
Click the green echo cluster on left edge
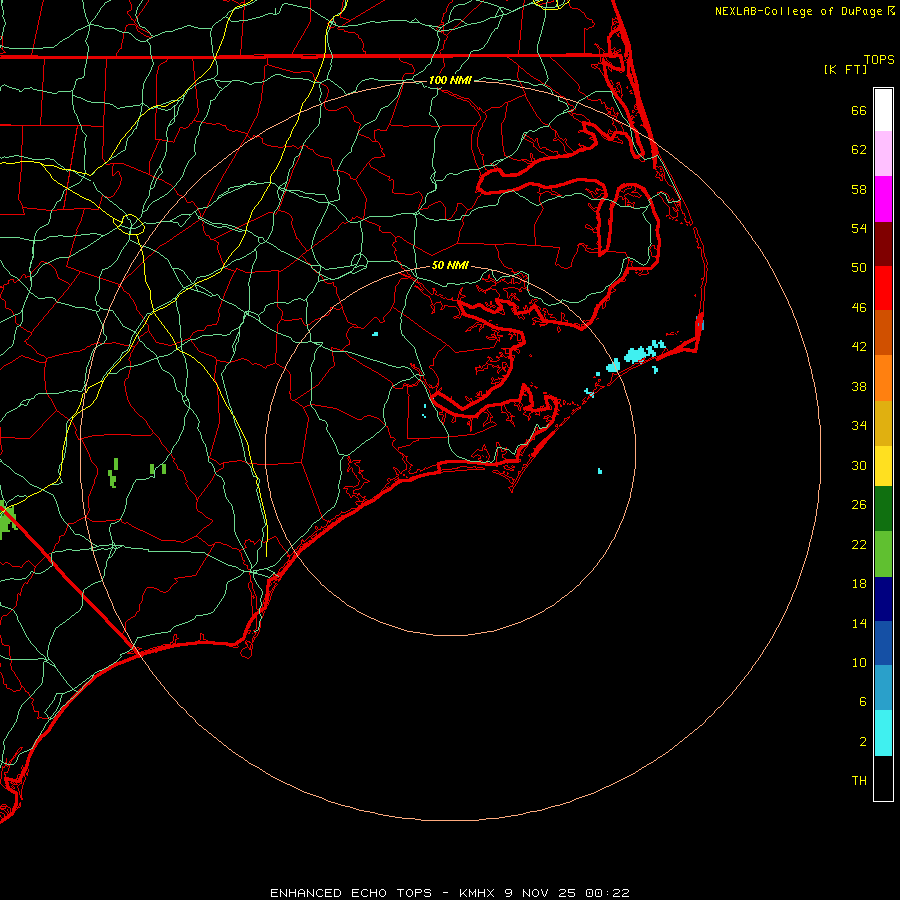pos(6,520)
